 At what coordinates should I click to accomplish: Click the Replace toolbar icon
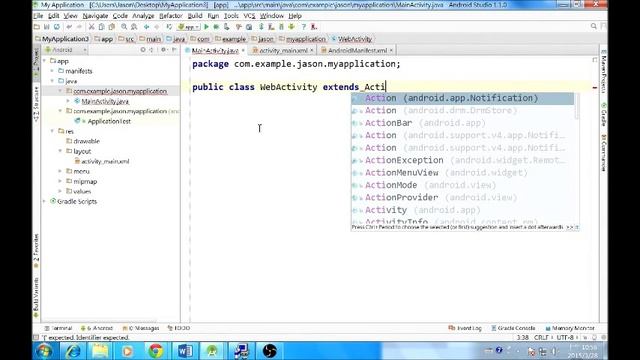click(134, 27)
